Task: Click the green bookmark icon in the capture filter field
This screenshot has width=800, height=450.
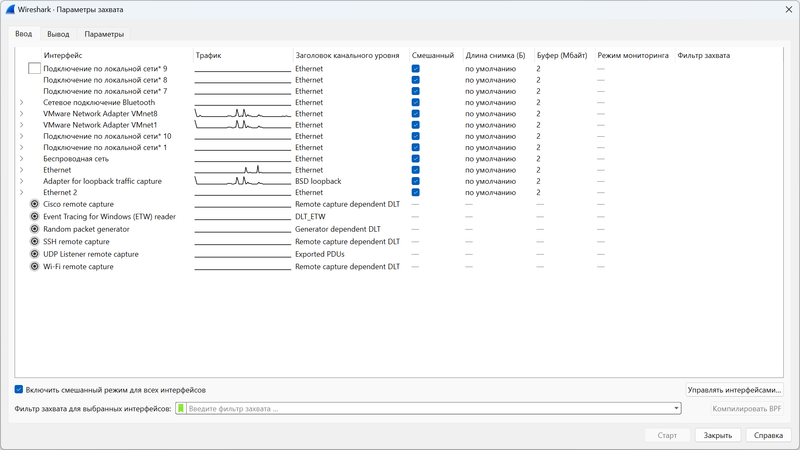Action: [x=181, y=409]
